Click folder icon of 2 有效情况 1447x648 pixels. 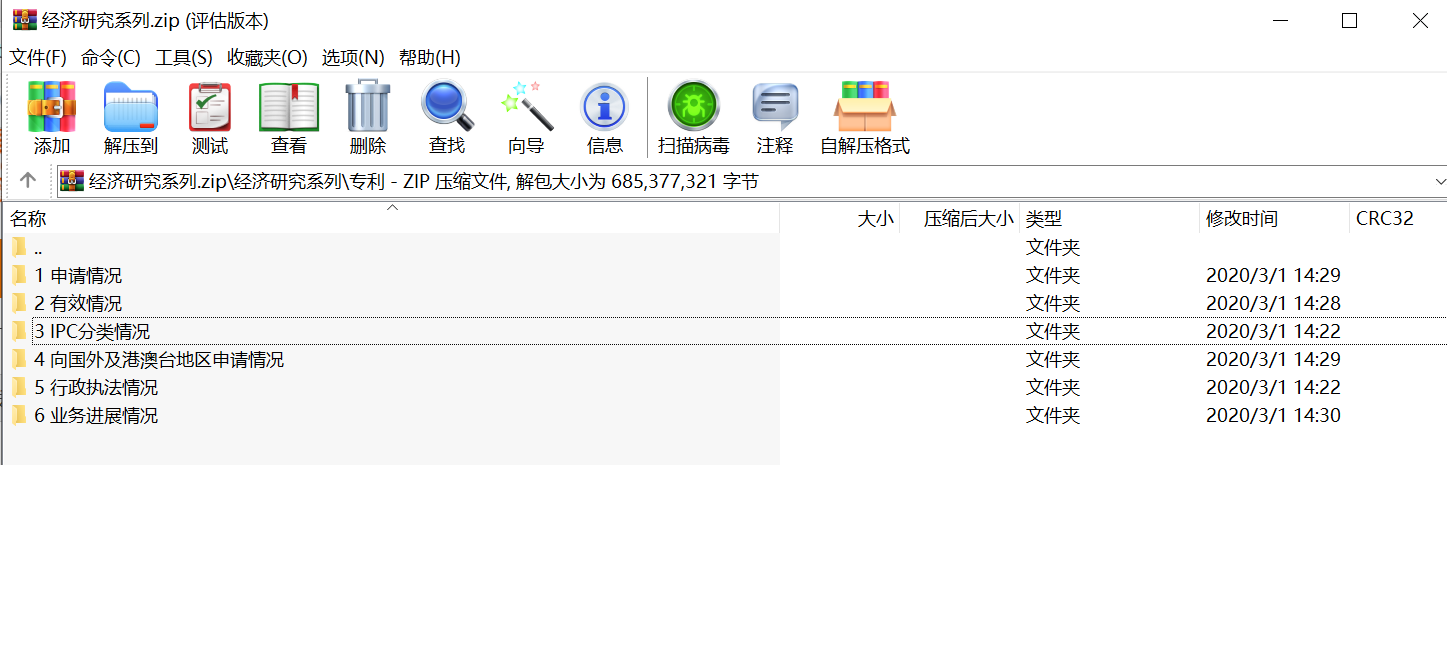point(19,303)
